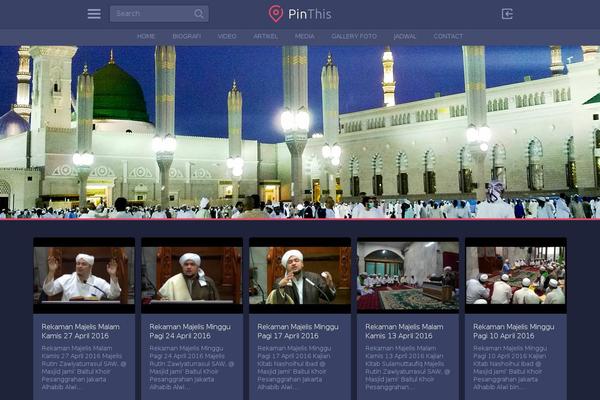Click description mentioning Kitab Sulamuttaufiq
This screenshot has height=400, width=600.
tap(407, 367)
